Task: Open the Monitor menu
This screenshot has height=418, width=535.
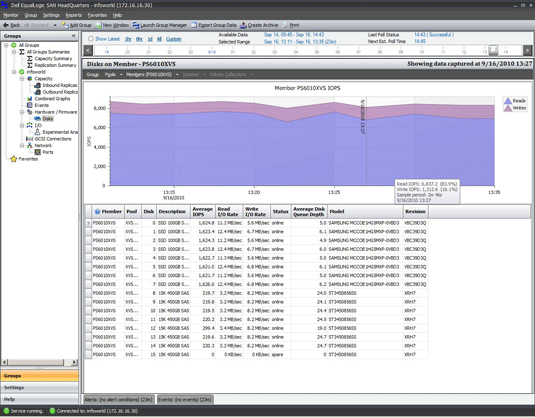Action: pos(11,15)
